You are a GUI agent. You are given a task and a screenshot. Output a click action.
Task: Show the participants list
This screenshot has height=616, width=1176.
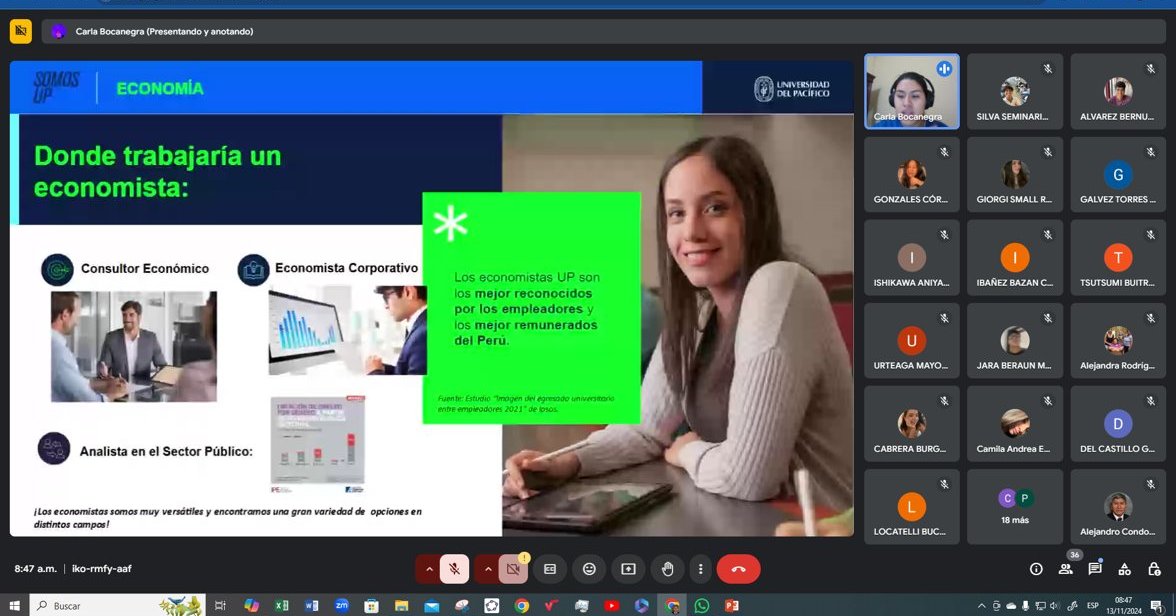(1066, 569)
